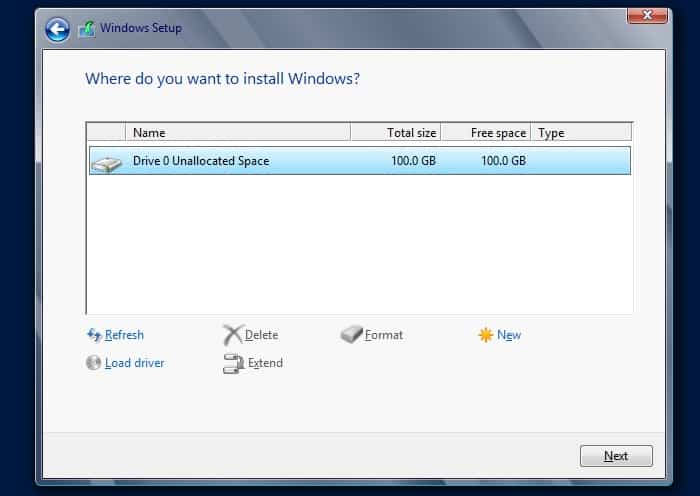Click the Windows Setup title bar icon
Image resolution: width=700 pixels, height=496 pixels.
[x=87, y=29]
